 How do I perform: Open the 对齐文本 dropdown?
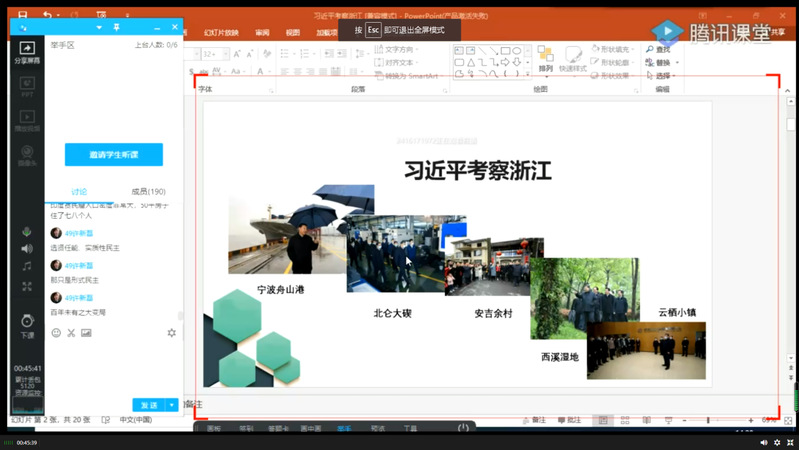pos(396,63)
